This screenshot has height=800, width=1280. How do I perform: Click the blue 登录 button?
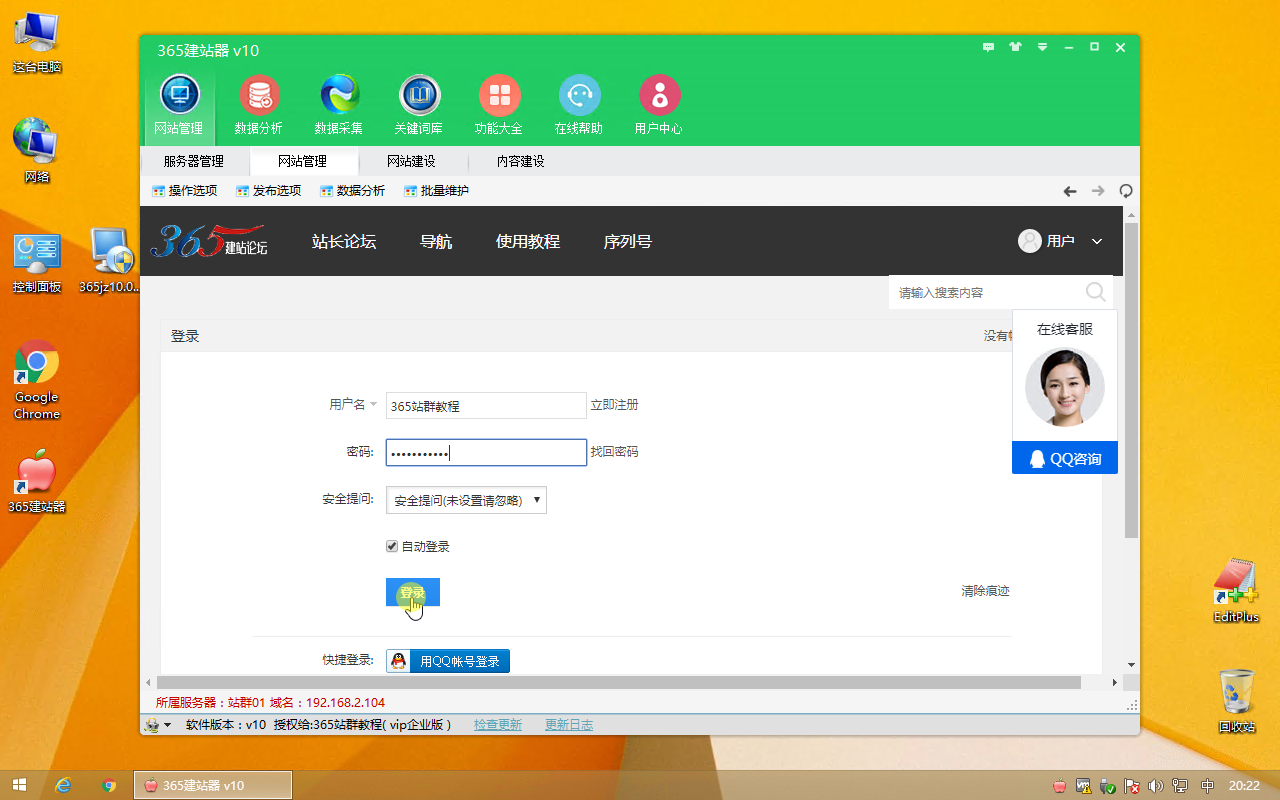click(413, 592)
